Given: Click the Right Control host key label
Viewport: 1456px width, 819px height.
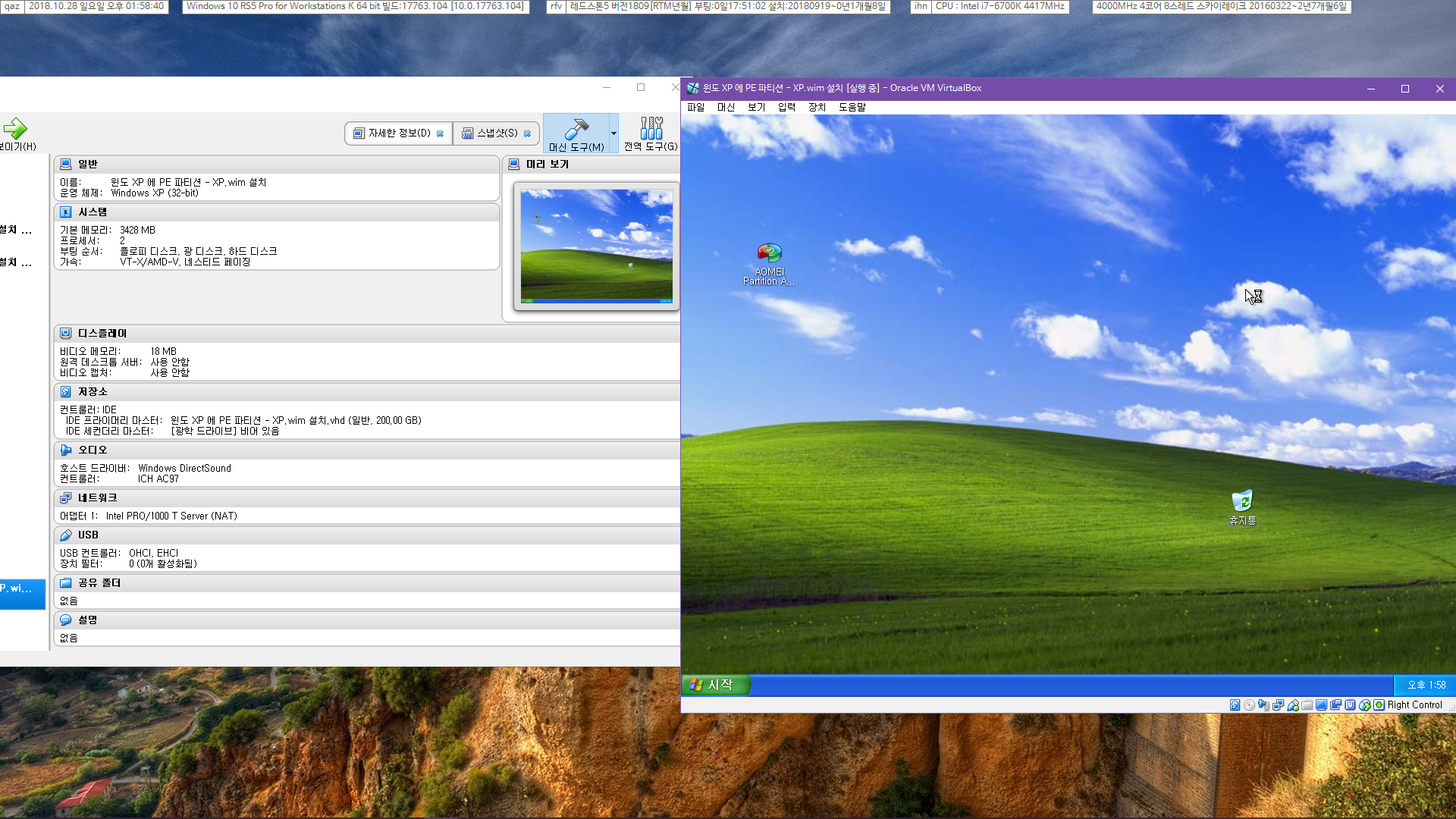Looking at the screenshot, I should 1414,705.
